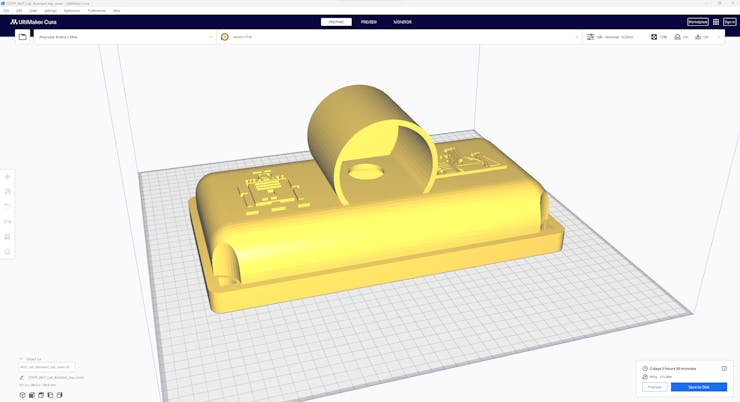
Task: Switch to the Monitor stage
Action: [x=402, y=22]
